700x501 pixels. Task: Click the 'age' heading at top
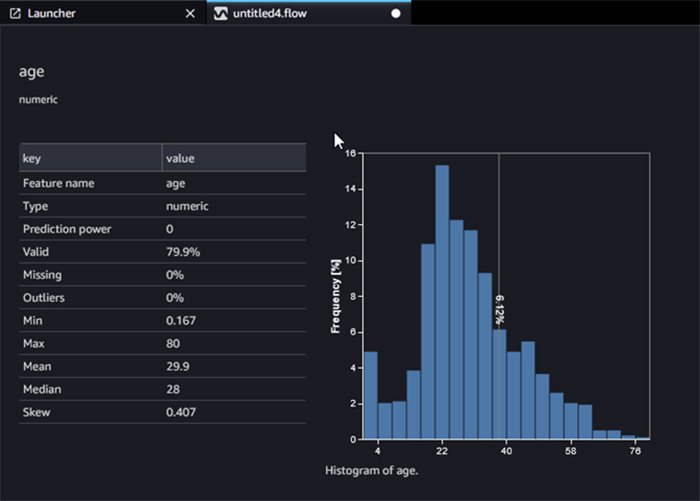(31, 72)
